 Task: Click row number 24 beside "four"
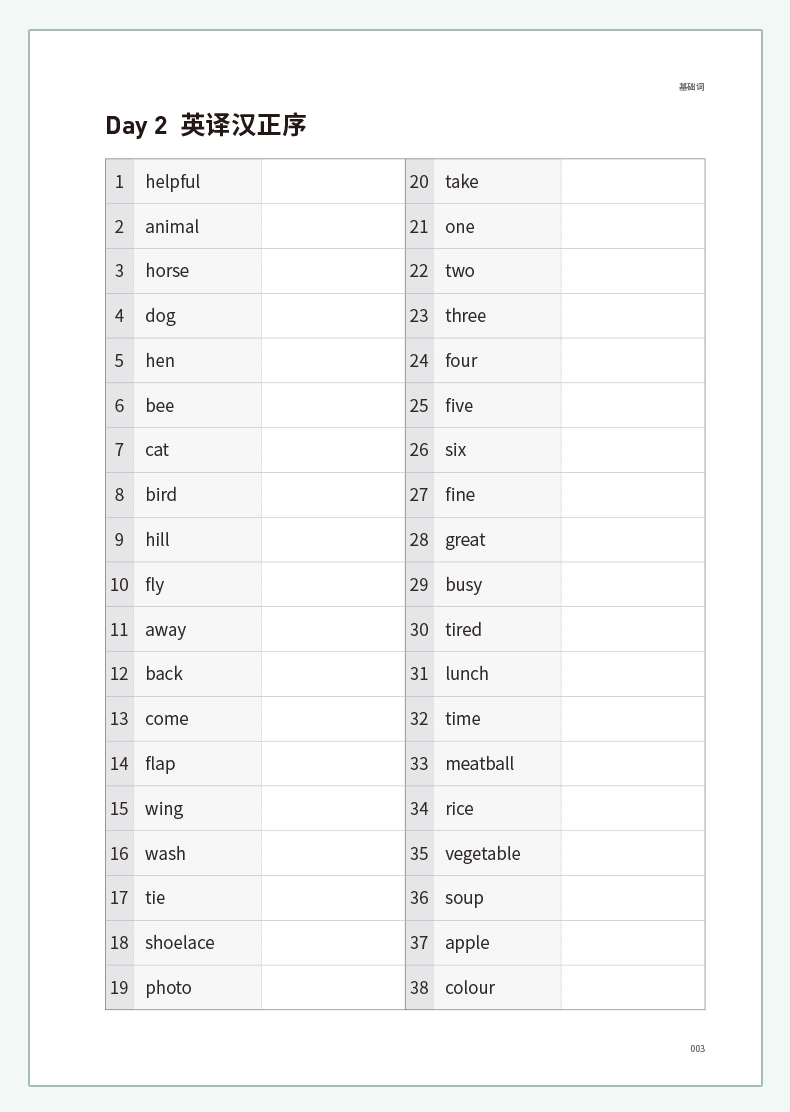click(419, 361)
